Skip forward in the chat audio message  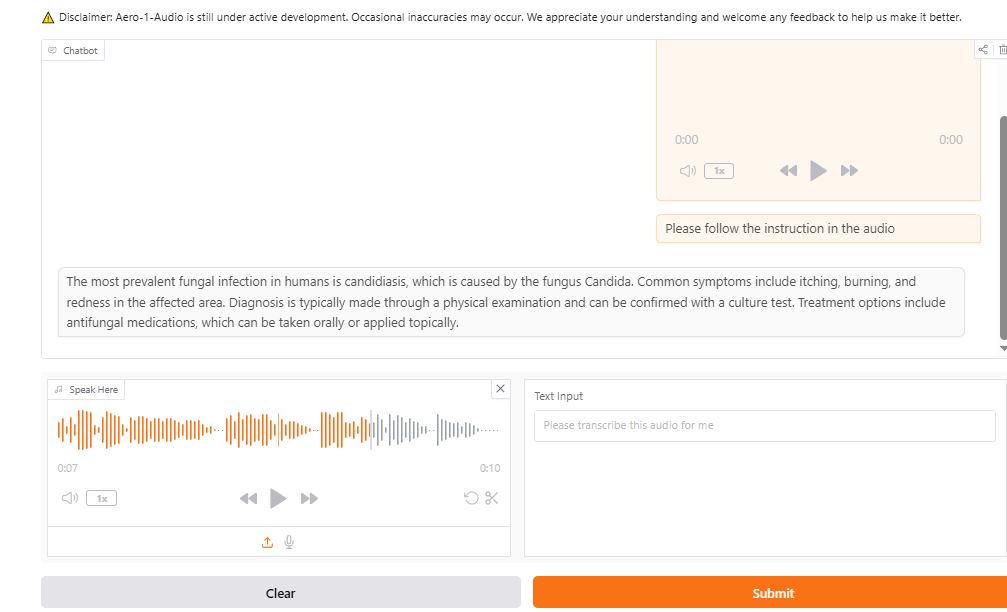click(849, 171)
